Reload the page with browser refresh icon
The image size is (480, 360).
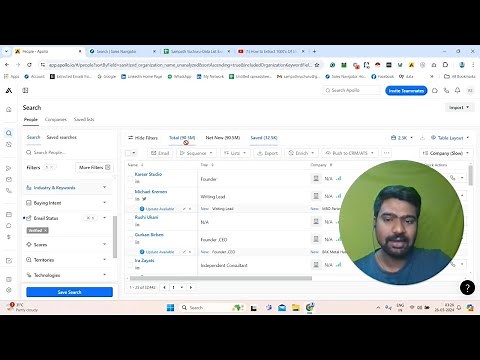coord(29,65)
